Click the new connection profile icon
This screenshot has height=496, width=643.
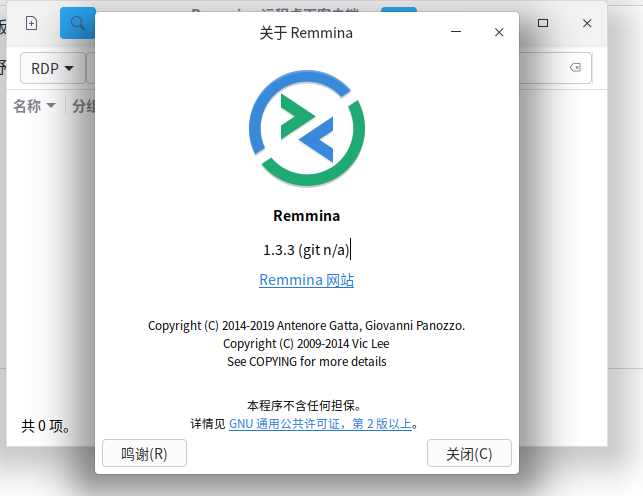pos(32,23)
